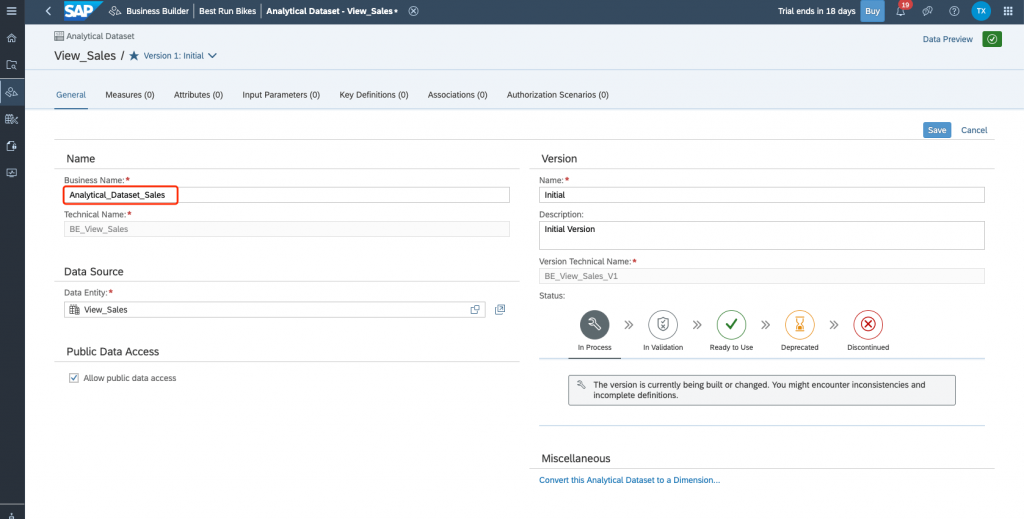Open the Repository Explorer sidebar icon

11,65
